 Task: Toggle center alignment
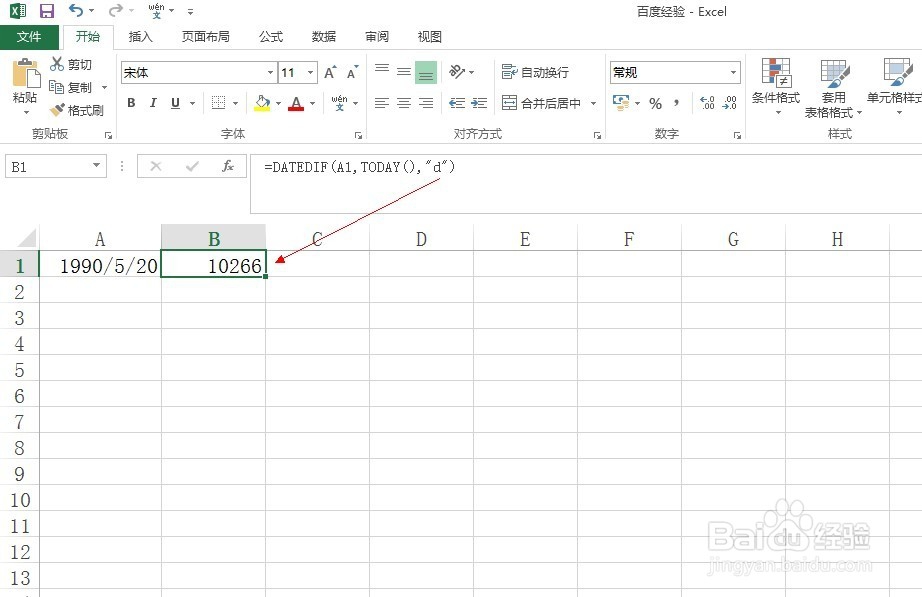[402, 103]
